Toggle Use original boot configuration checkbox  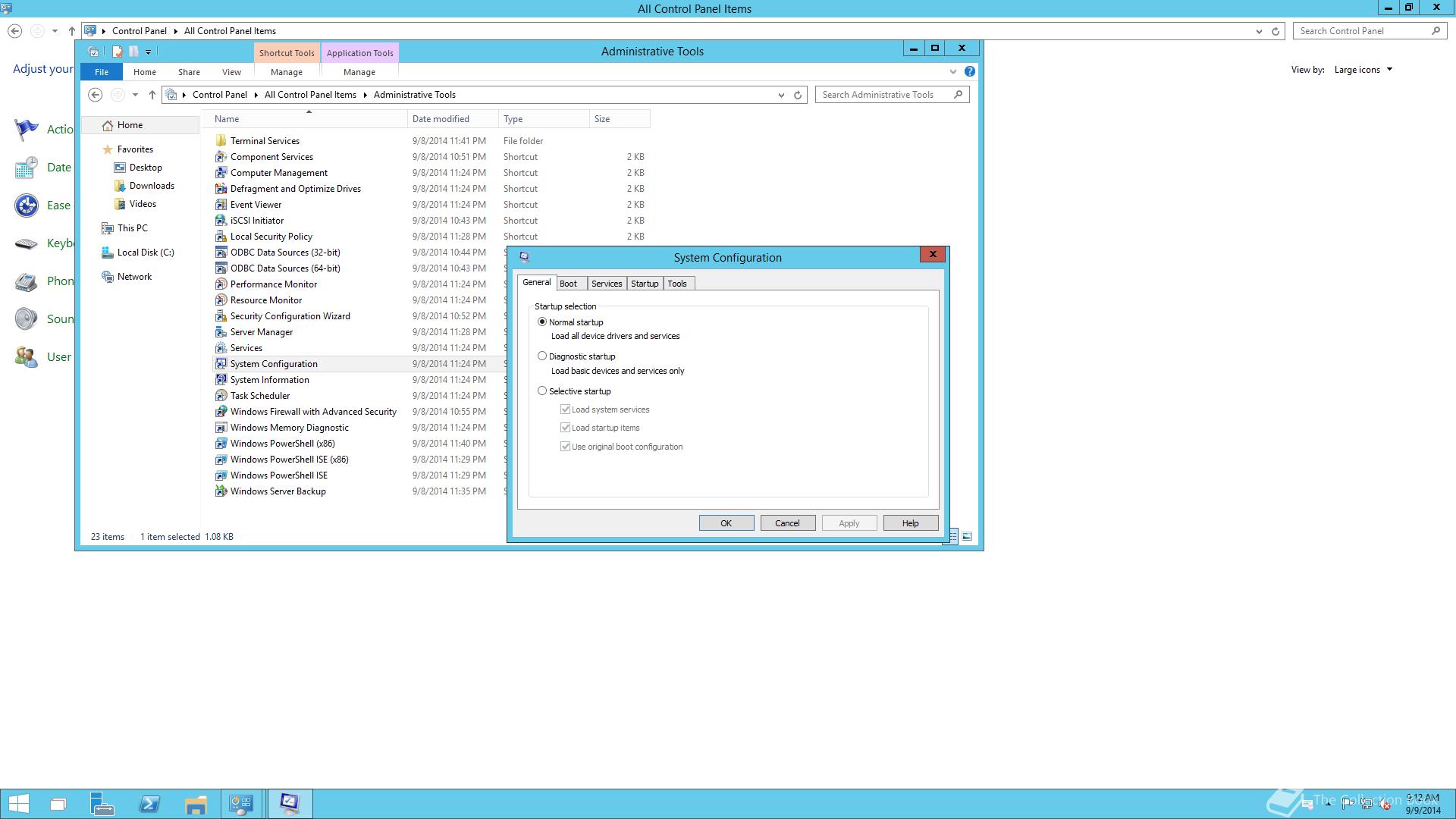click(x=565, y=447)
